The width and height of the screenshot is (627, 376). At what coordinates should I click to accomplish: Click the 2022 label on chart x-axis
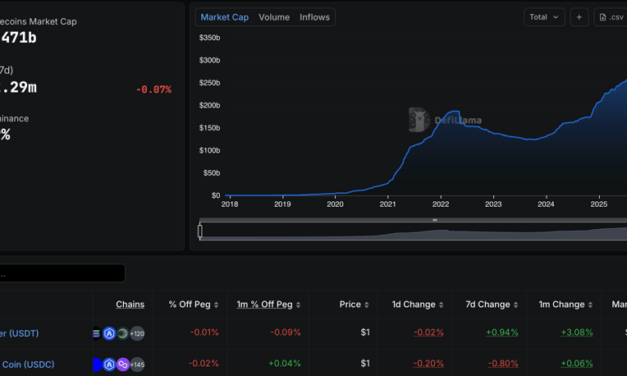440,204
